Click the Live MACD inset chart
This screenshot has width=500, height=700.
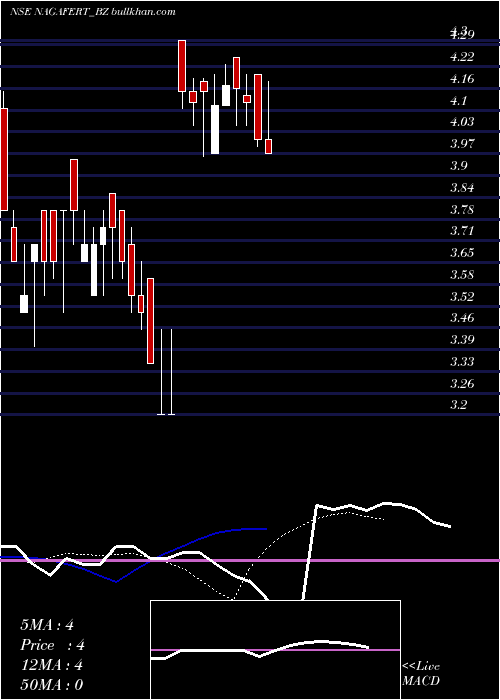[275, 650]
